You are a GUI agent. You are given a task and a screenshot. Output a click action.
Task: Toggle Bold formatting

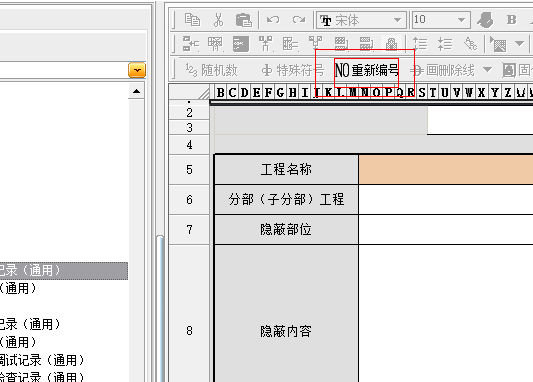click(511, 20)
